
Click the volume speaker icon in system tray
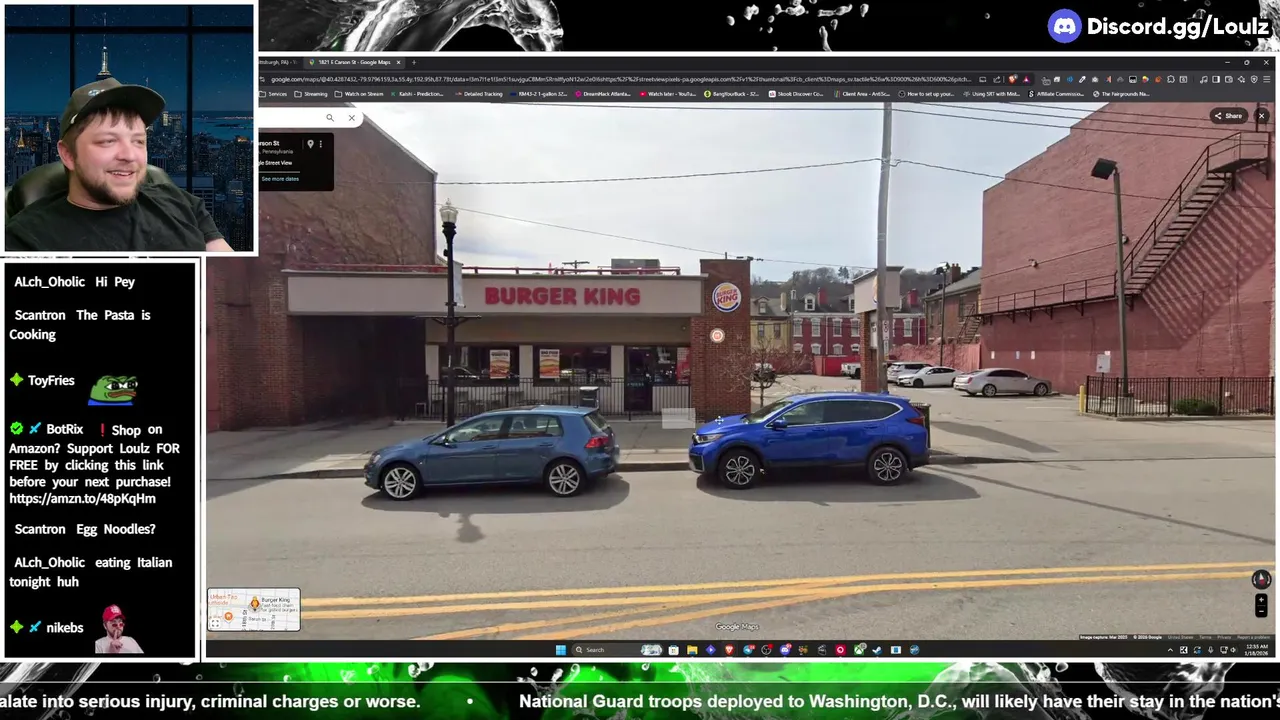coord(1233,650)
